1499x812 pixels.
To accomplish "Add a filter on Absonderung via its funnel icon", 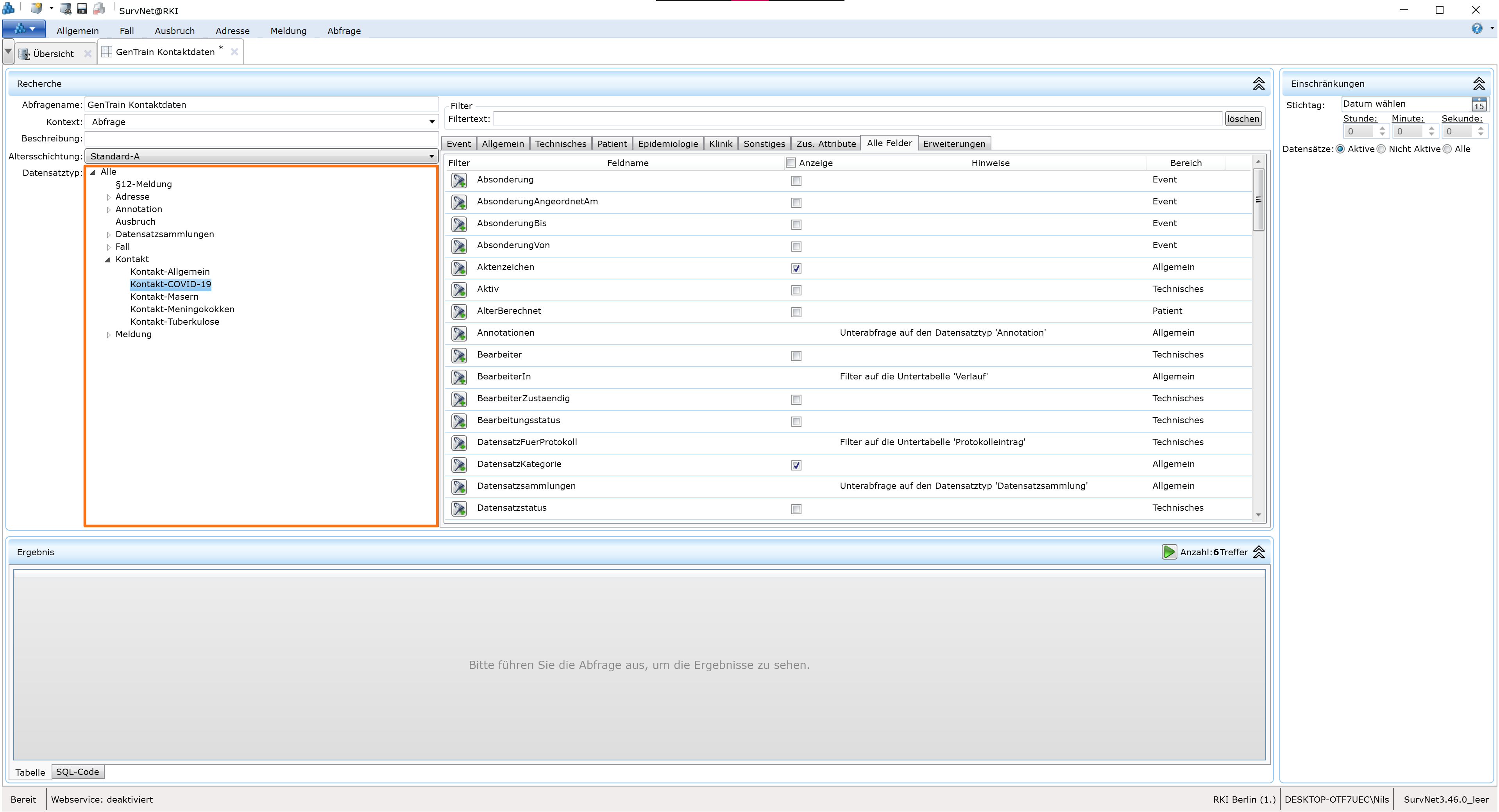I will pos(459,181).
